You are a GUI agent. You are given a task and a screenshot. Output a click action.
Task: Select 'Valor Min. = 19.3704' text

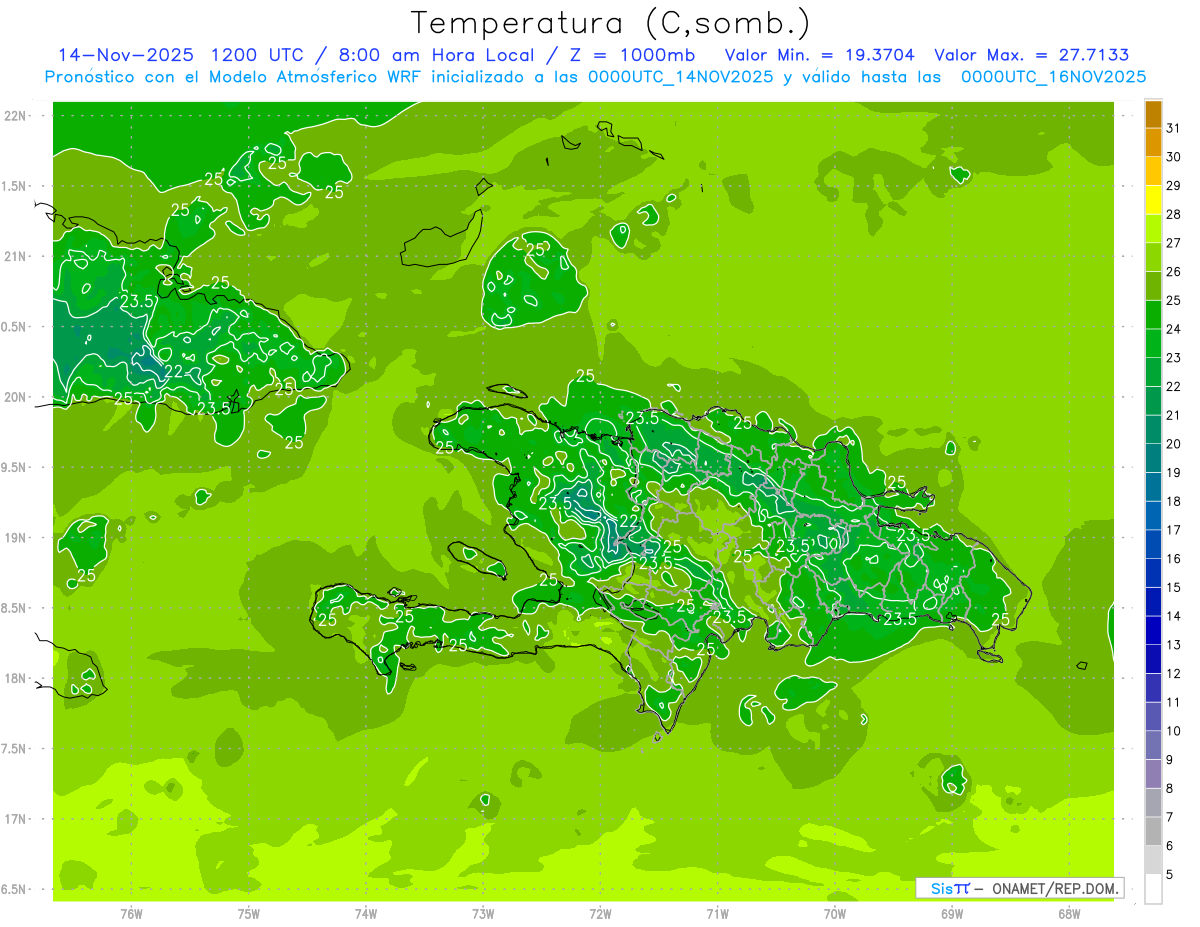(820, 55)
